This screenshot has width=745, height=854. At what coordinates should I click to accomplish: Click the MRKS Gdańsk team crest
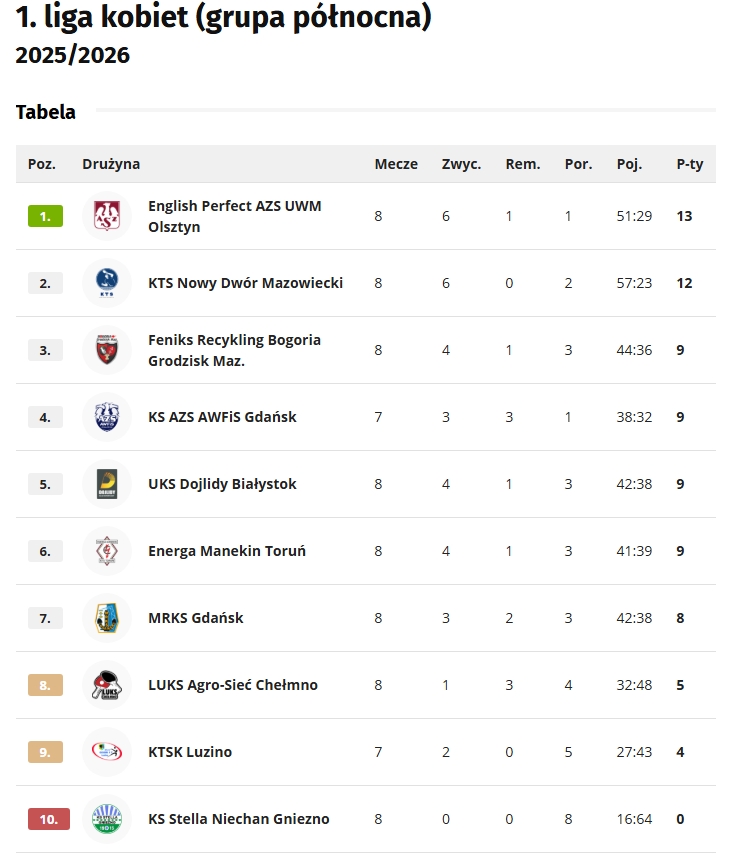click(107, 618)
